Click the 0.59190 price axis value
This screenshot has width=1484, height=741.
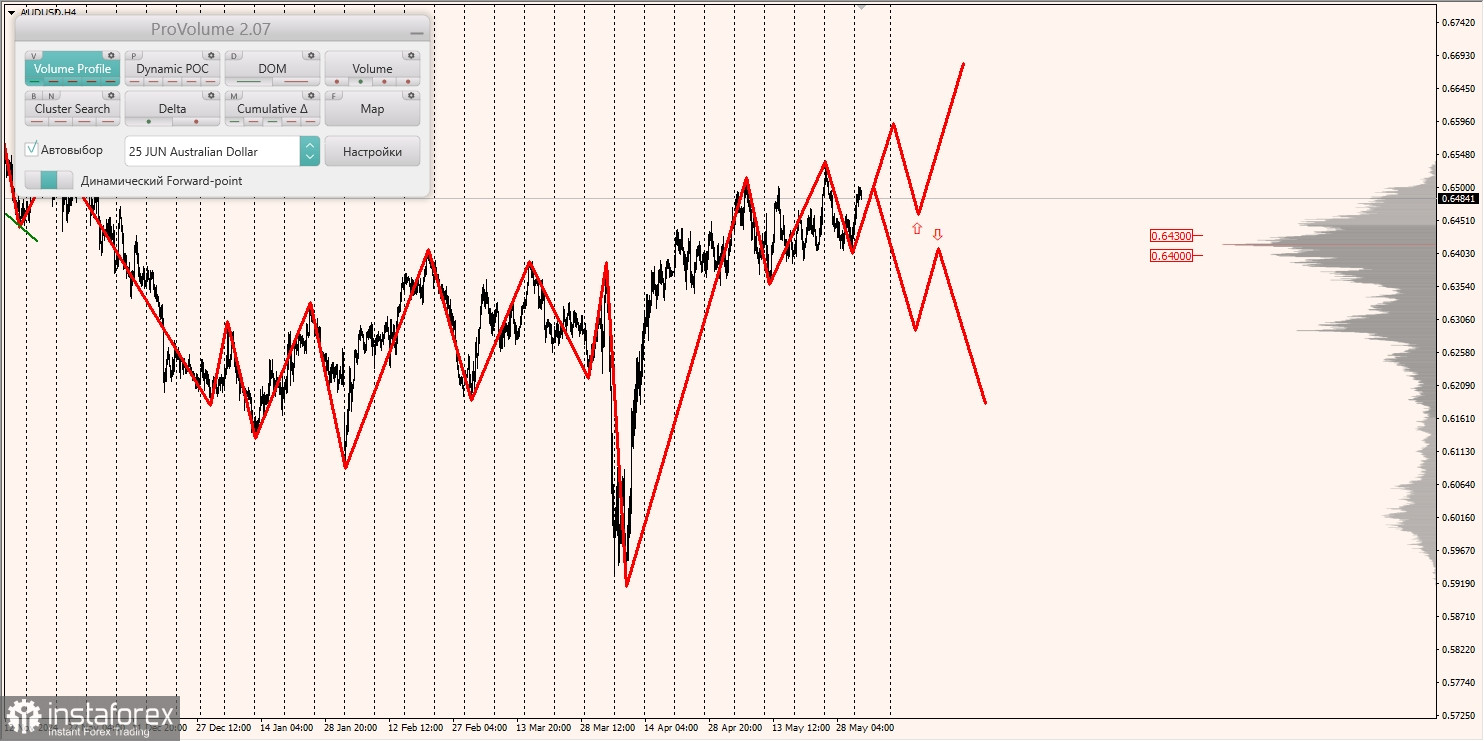(x=1458, y=583)
